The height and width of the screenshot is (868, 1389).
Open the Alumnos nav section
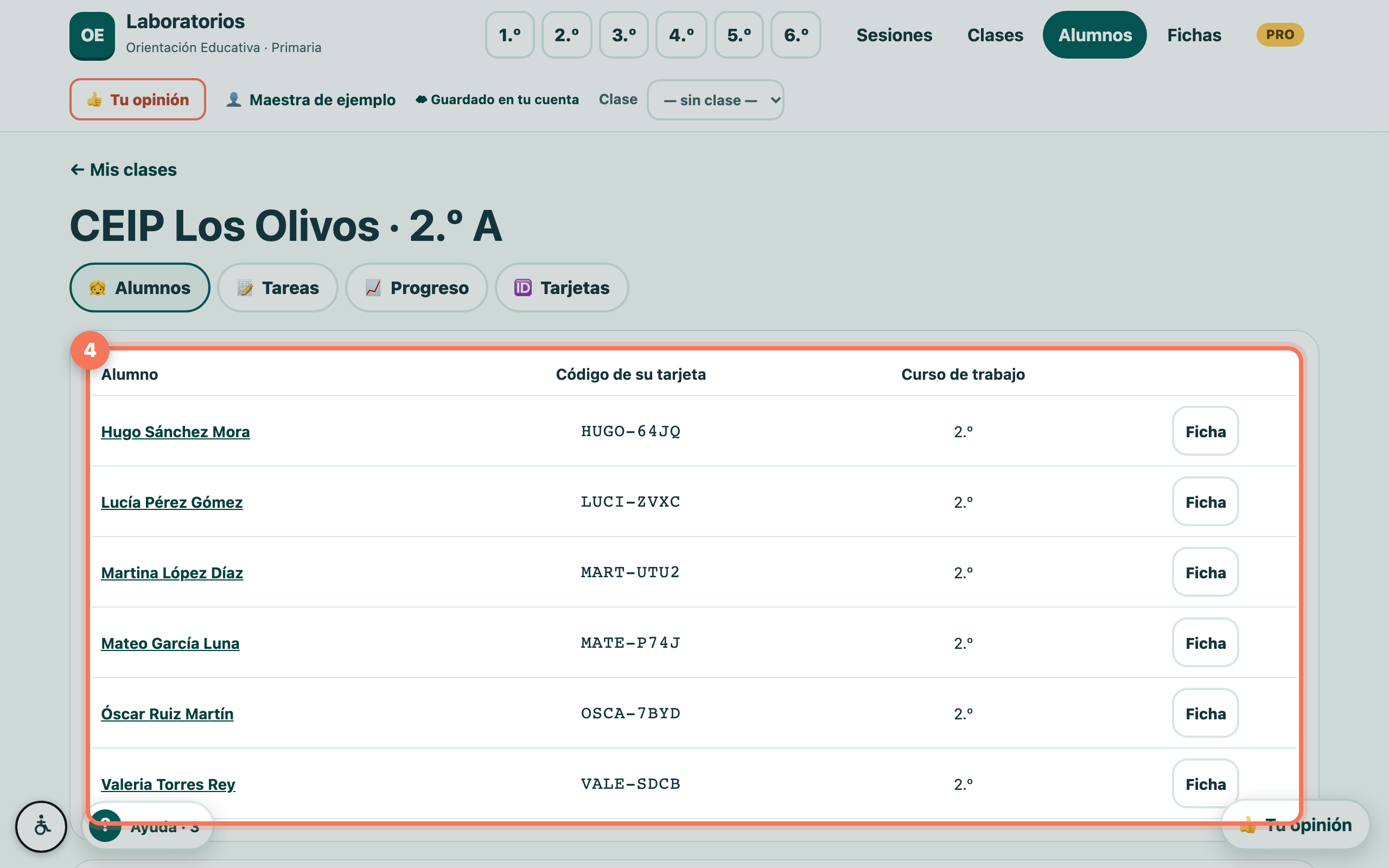point(1094,35)
